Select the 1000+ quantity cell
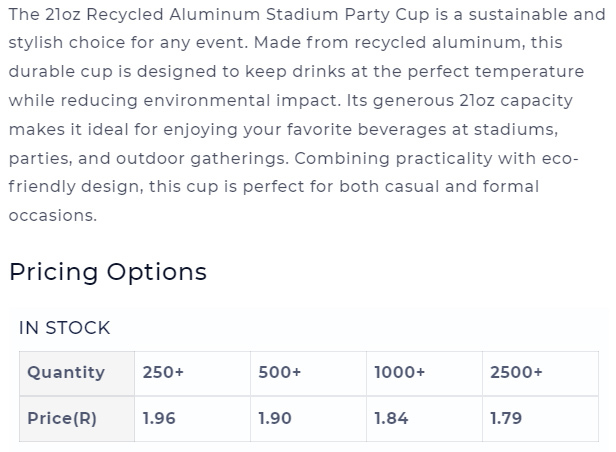616x452 pixels. (424, 373)
